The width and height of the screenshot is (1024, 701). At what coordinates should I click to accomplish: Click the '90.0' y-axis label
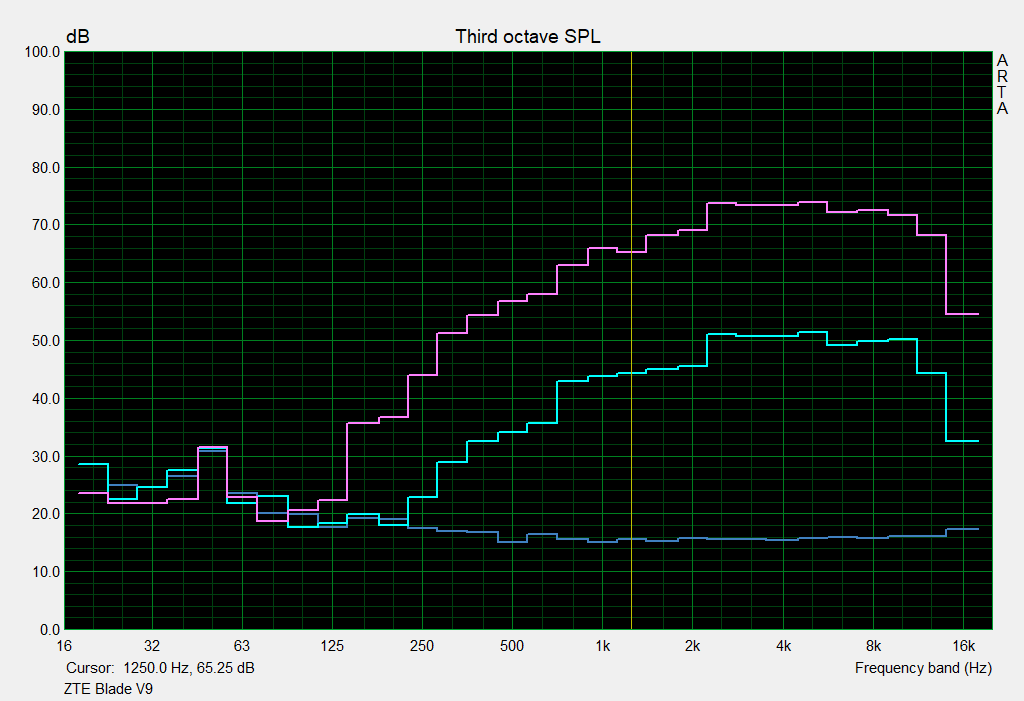point(46,110)
